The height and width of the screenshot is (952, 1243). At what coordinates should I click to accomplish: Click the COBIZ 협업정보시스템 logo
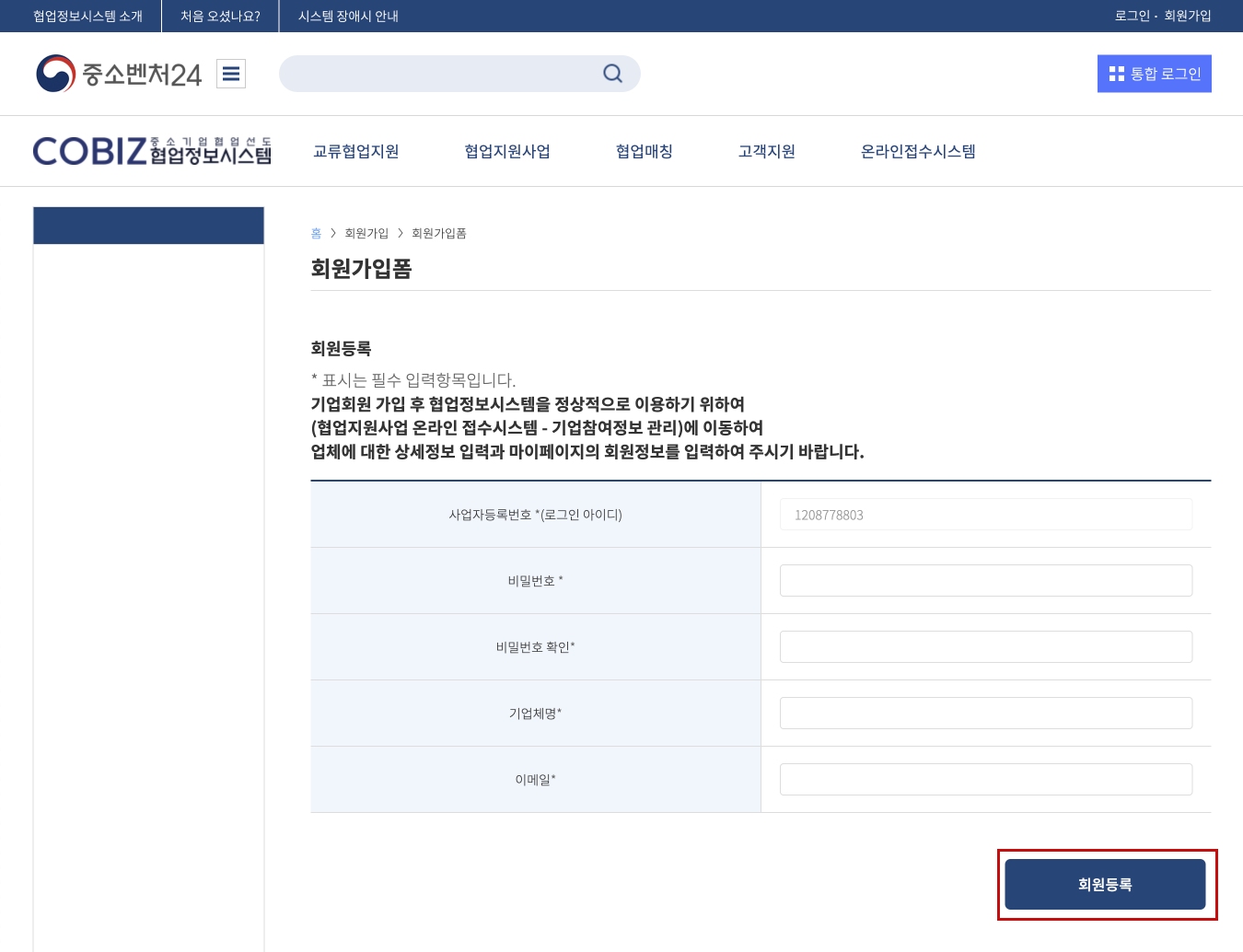point(152,151)
